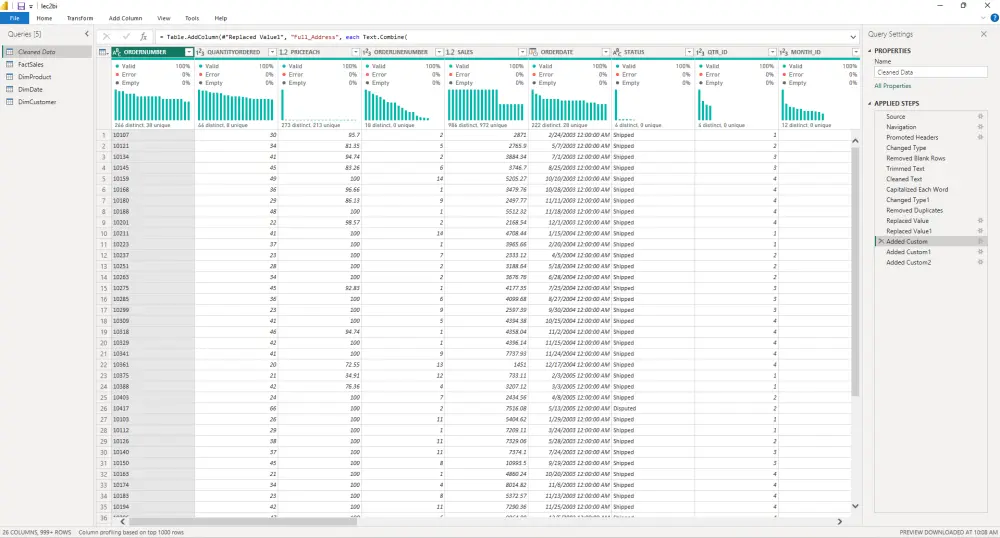Click the formula bar cancel X icon
This screenshot has height=538, width=1000.
[x=107, y=37]
